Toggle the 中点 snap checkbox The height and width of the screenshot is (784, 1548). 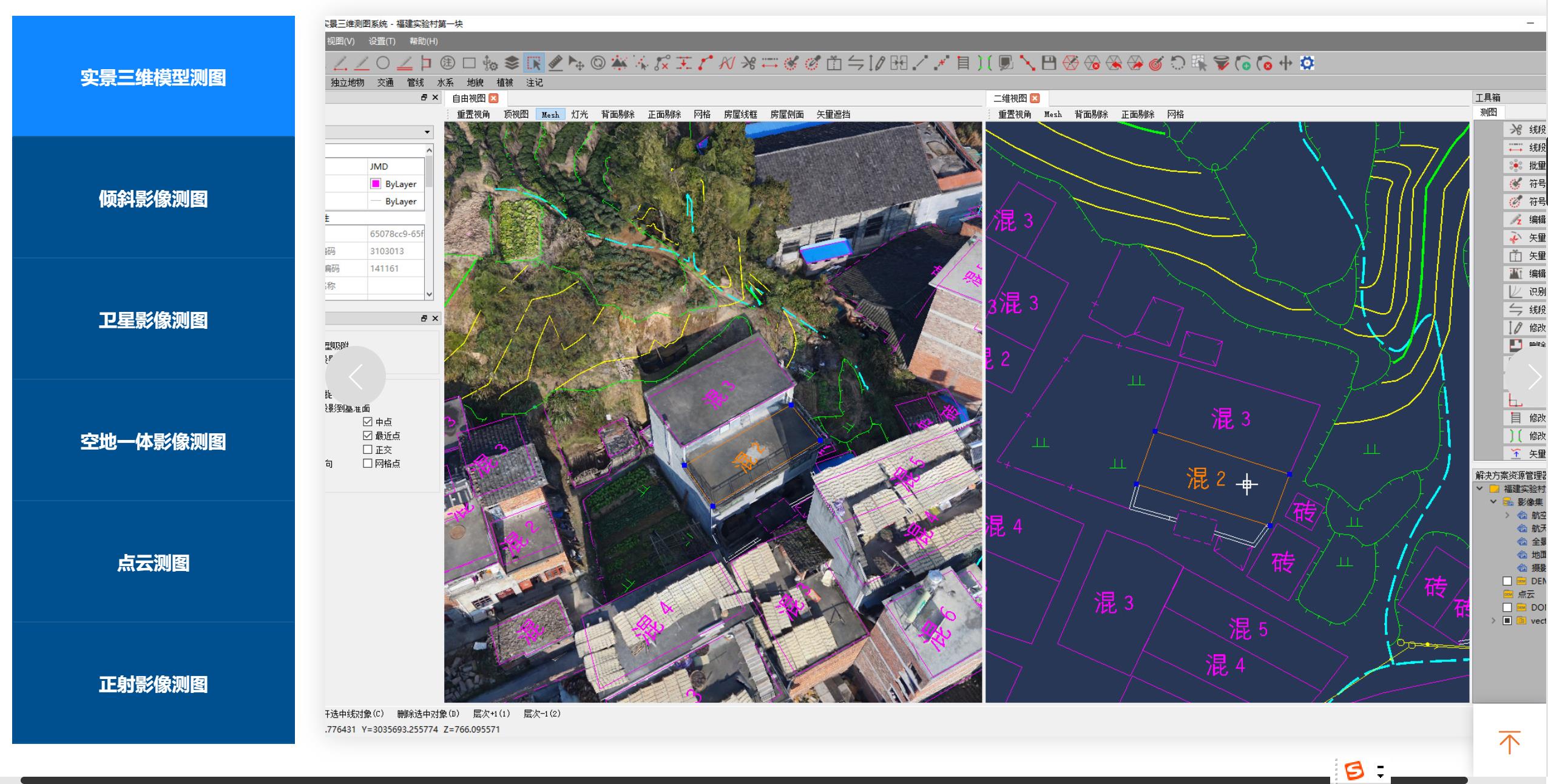(367, 422)
